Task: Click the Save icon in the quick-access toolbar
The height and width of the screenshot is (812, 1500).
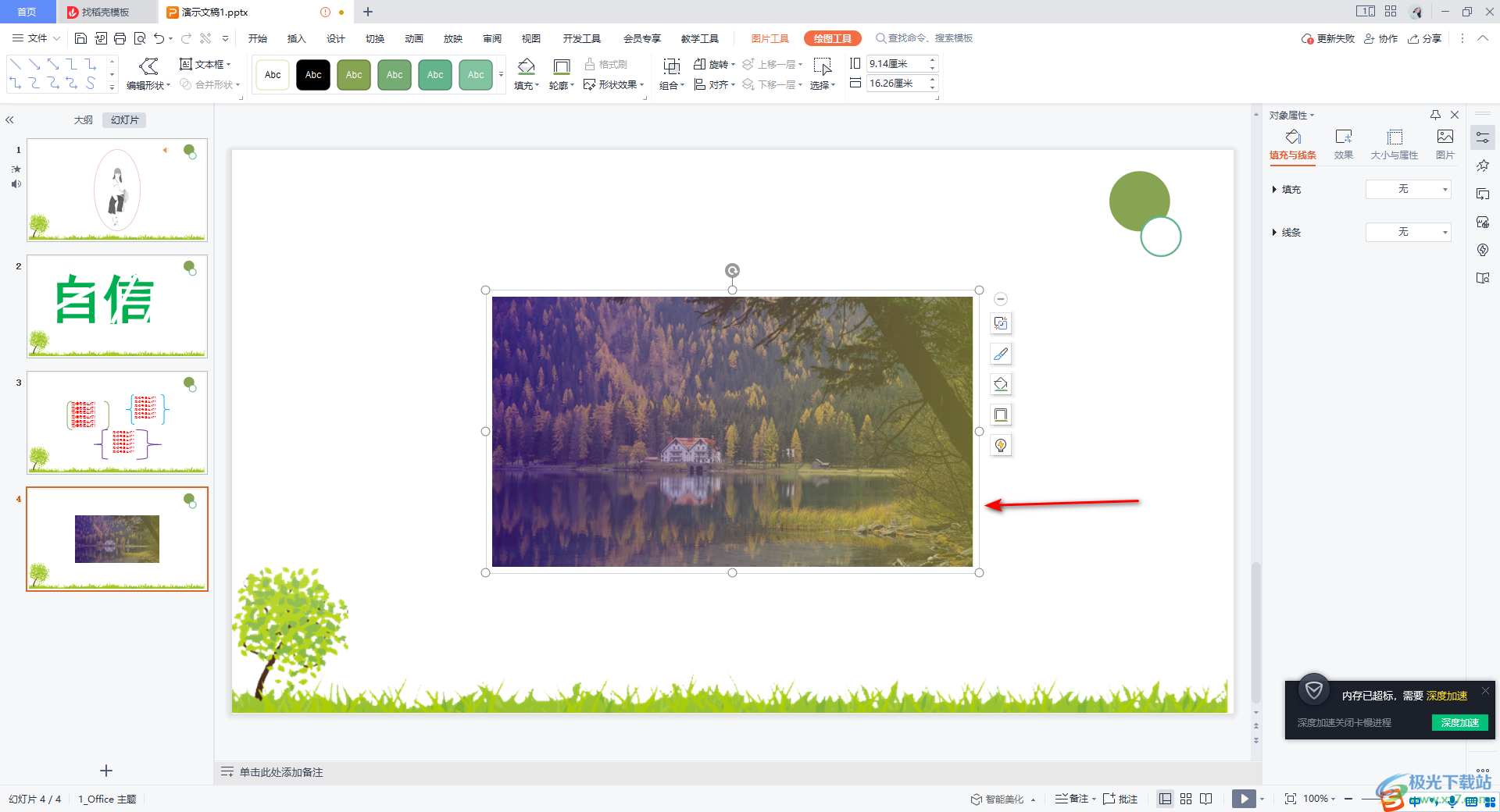Action: pyautogui.click(x=80, y=38)
